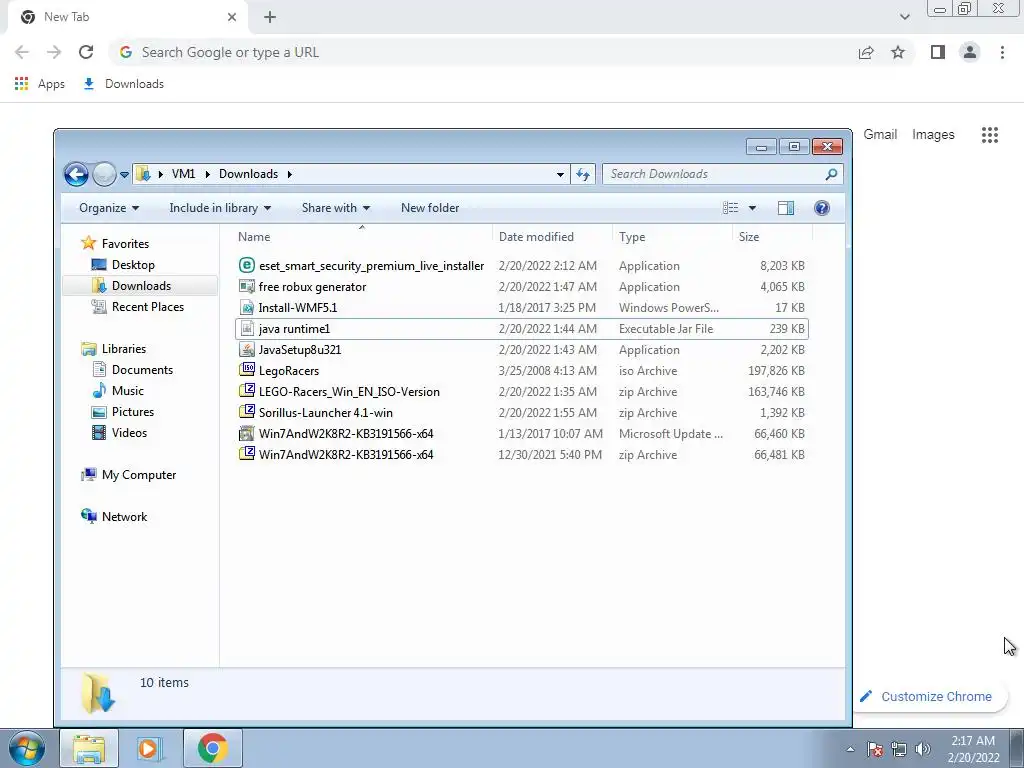Select the java runtime1 jar file icon
The image size is (1024, 768).
(247, 328)
